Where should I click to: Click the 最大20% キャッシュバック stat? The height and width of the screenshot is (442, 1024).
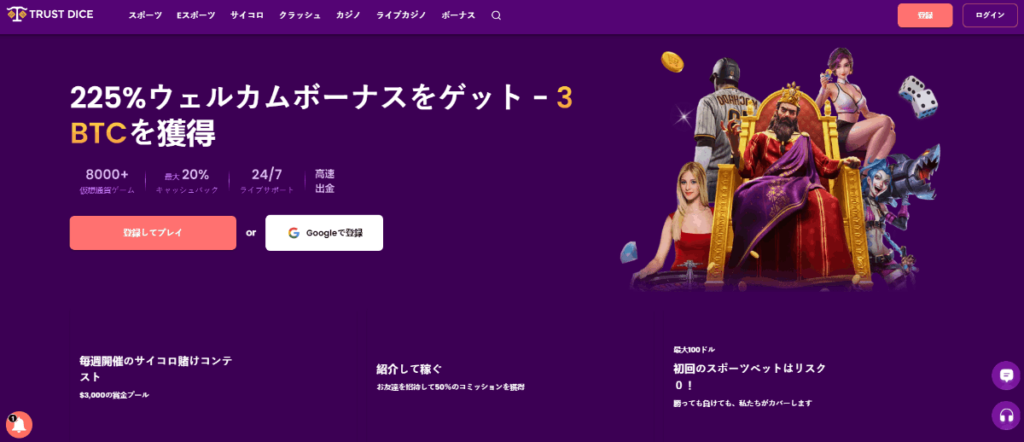coord(187,182)
